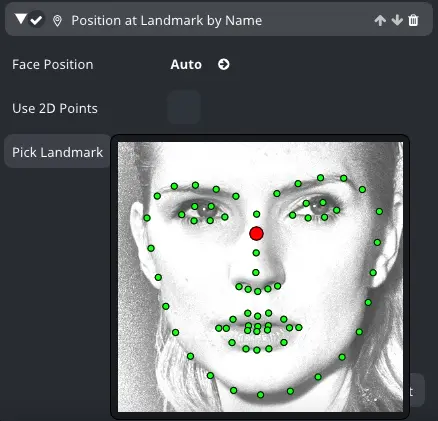
Task: Select the chin bottom center landmark point
Action: coord(261,395)
